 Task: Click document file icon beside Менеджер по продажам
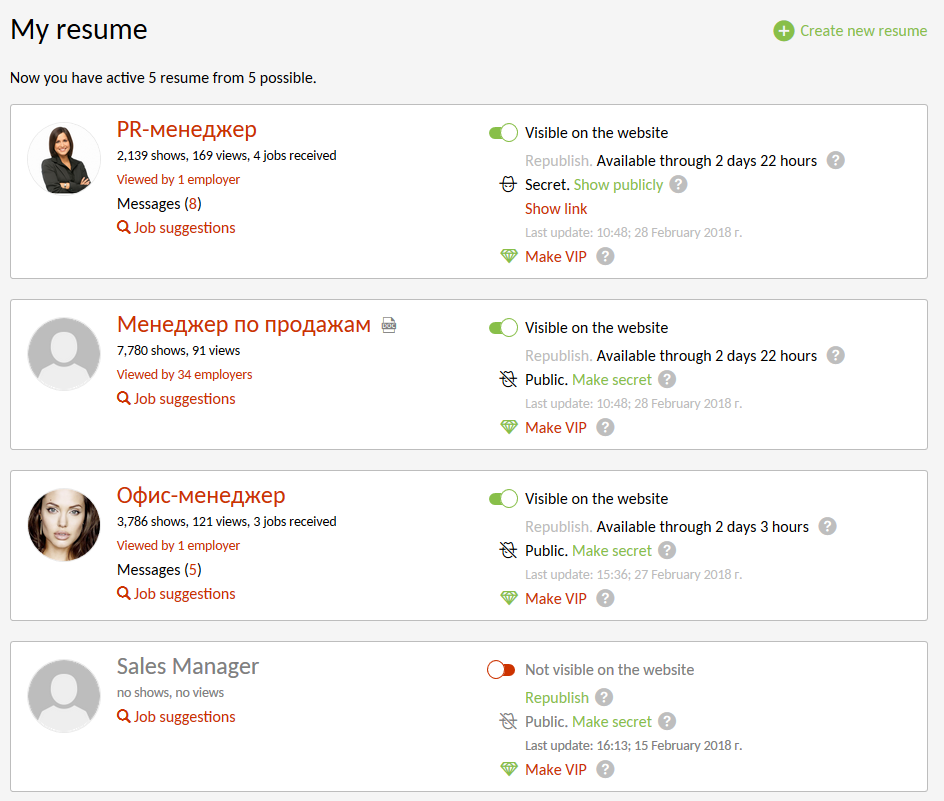point(389,325)
